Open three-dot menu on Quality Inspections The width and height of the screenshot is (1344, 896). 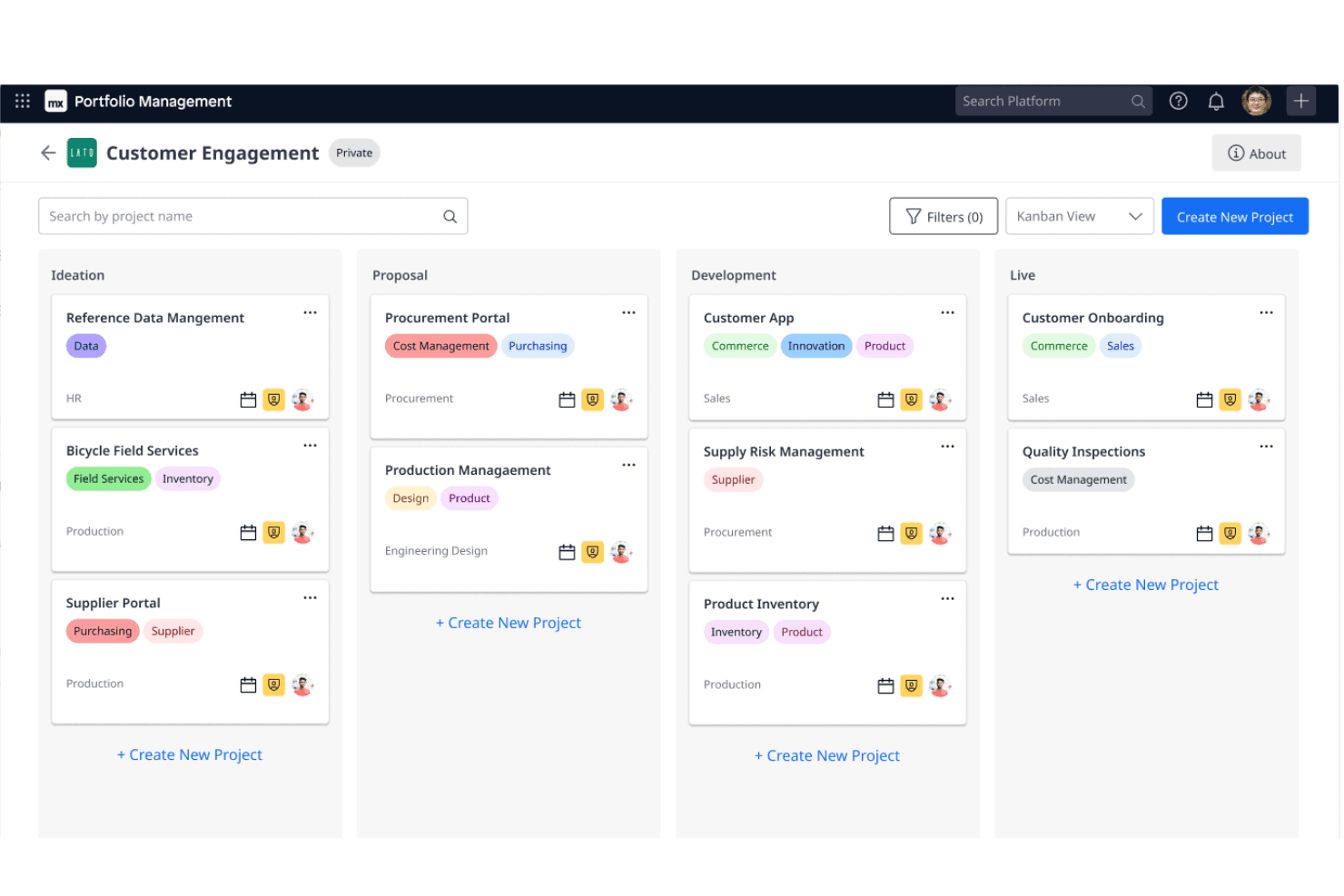(1266, 446)
